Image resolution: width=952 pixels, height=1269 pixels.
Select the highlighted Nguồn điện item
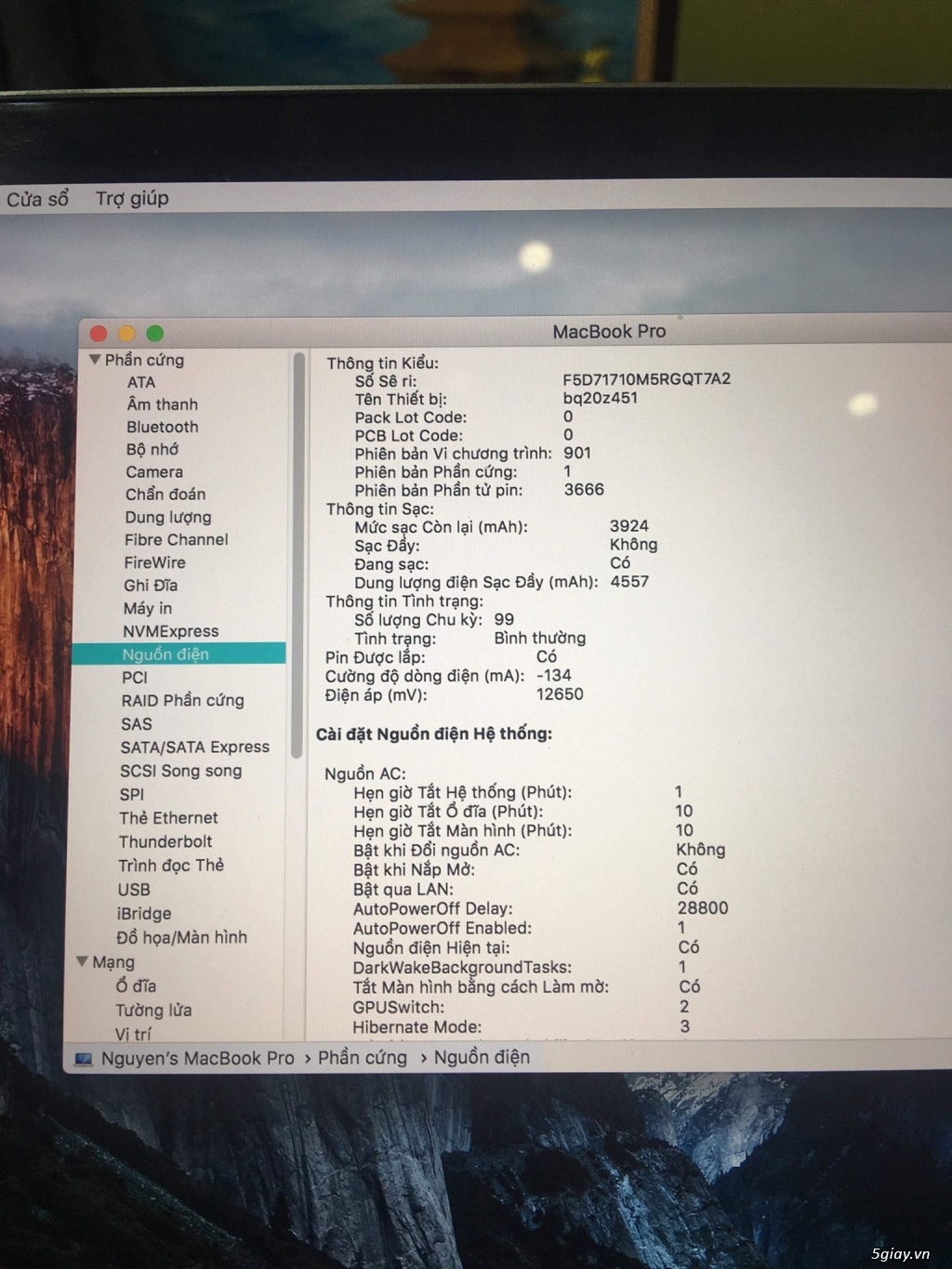click(x=178, y=654)
